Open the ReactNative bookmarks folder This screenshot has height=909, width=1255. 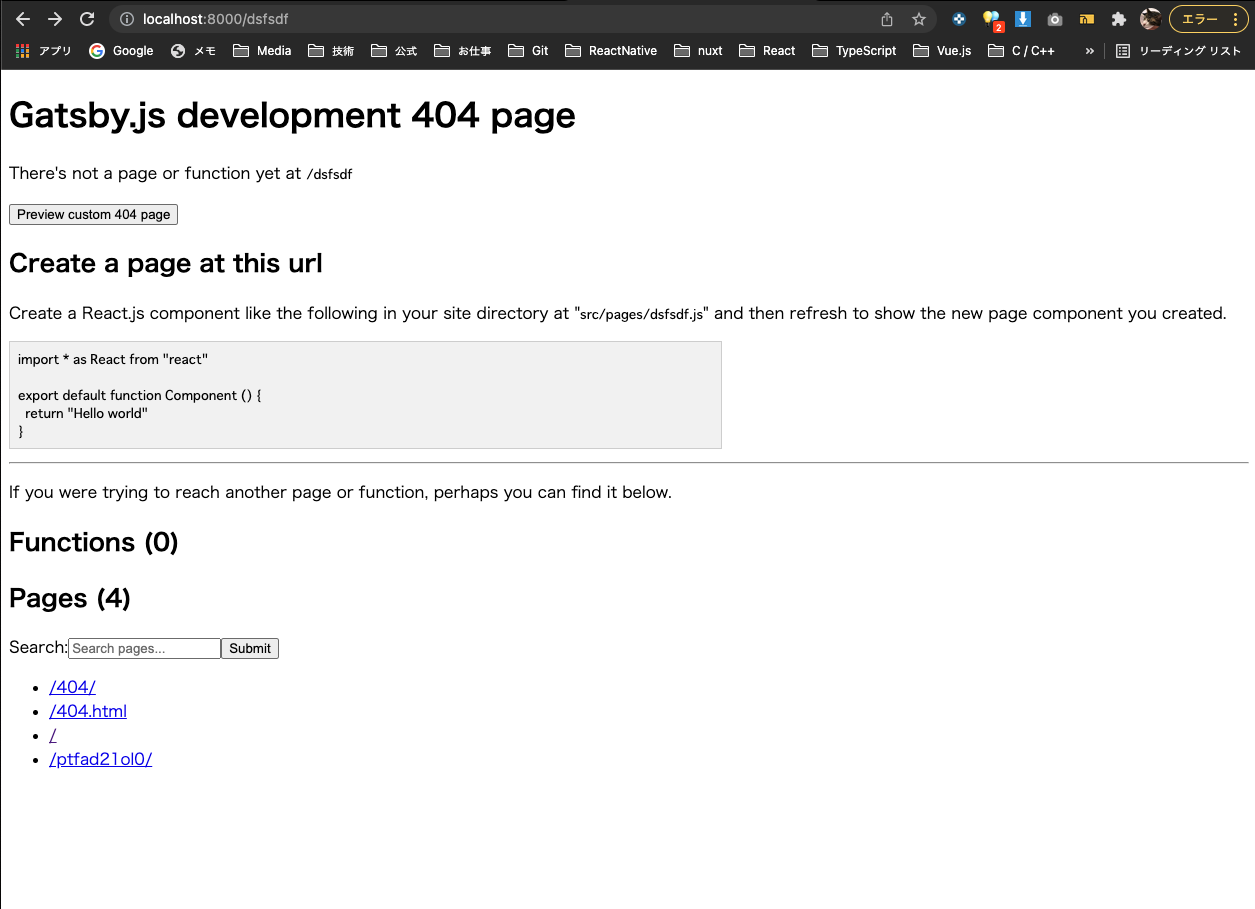(611, 51)
